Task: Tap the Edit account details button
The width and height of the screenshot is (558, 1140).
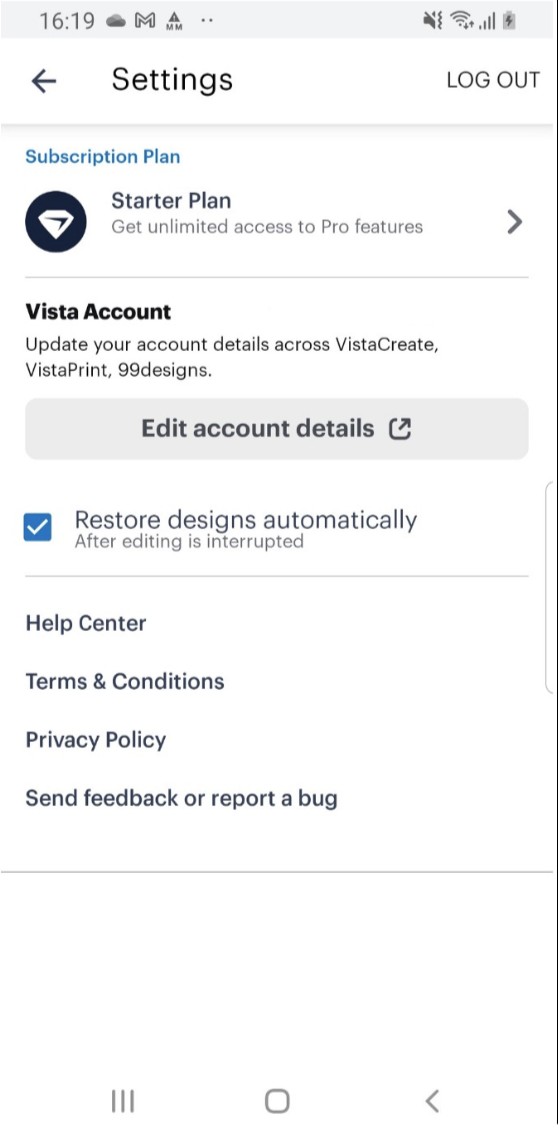Action: (277, 429)
